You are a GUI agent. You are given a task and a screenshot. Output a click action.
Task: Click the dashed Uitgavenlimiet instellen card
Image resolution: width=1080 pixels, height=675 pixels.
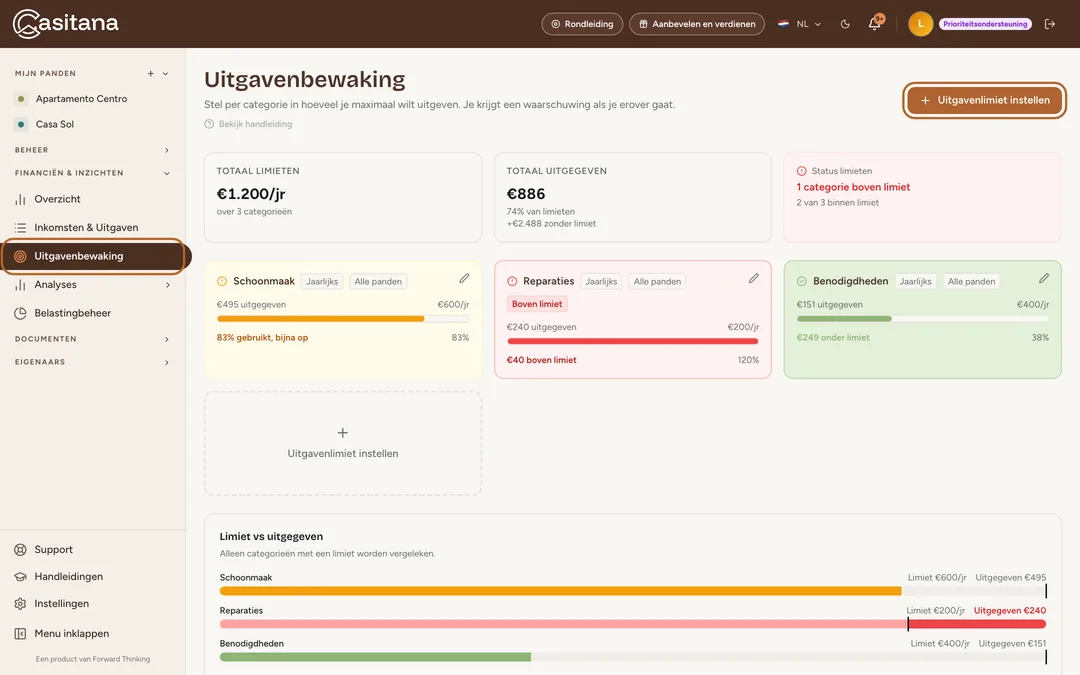343,444
